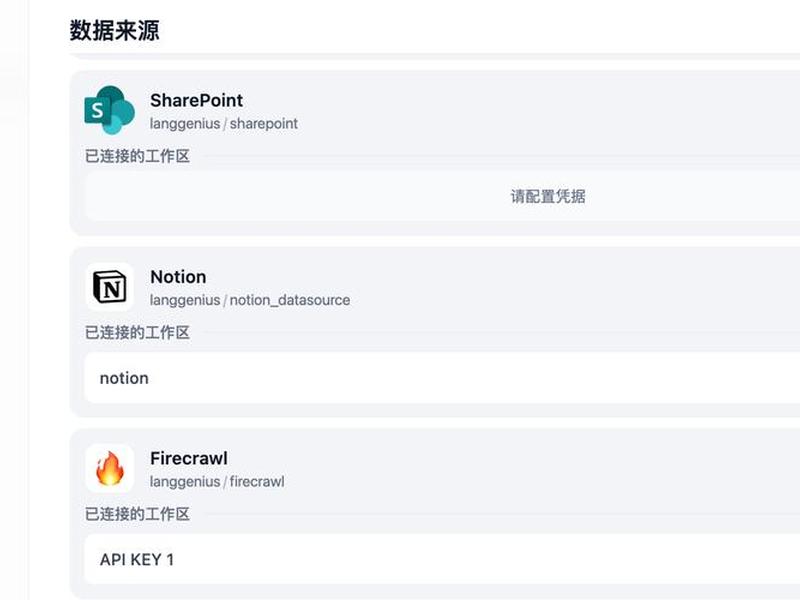This screenshot has height=600, width=800.
Task: Click 已连接的工作区 label under SharePoint
Action: point(137,156)
